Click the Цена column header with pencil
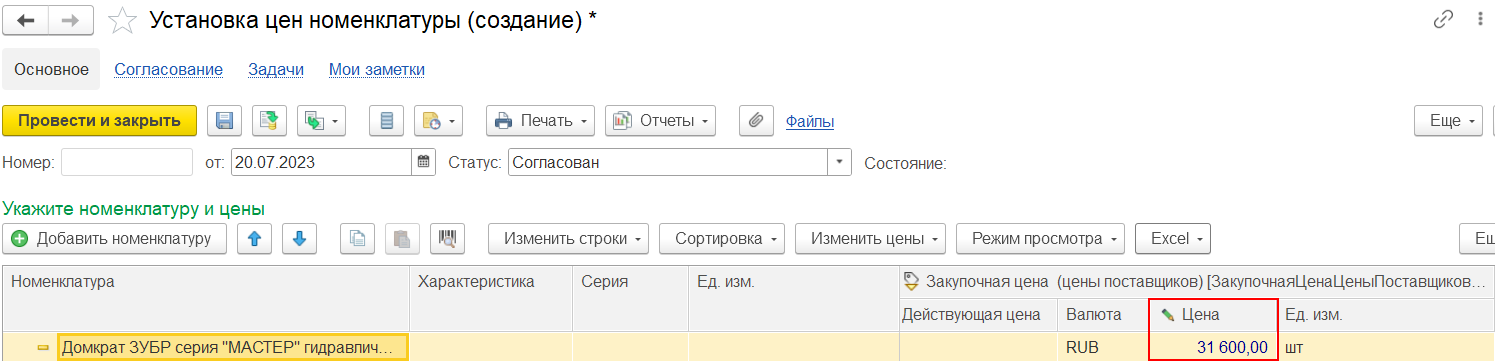Image resolution: width=1495 pixels, height=361 pixels. point(1214,315)
